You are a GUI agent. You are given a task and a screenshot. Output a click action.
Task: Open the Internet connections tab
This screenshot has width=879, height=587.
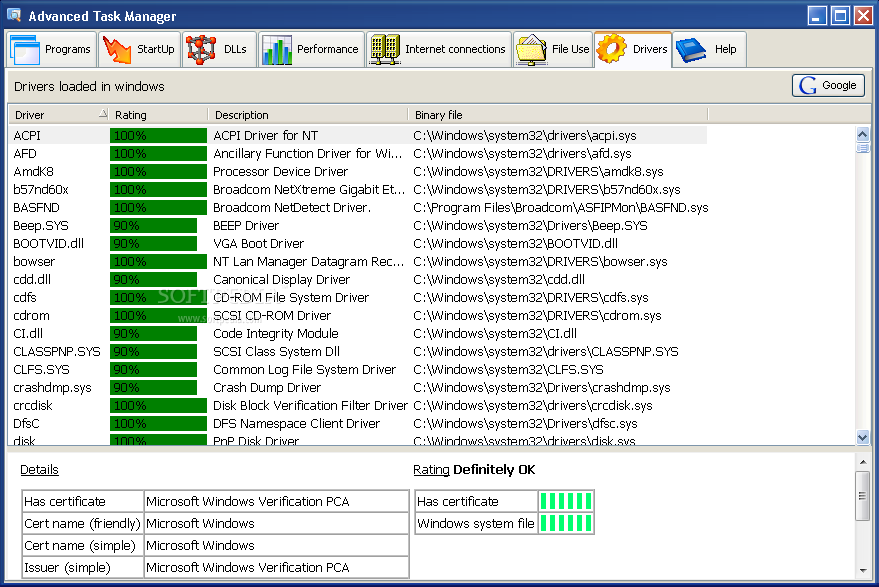440,49
